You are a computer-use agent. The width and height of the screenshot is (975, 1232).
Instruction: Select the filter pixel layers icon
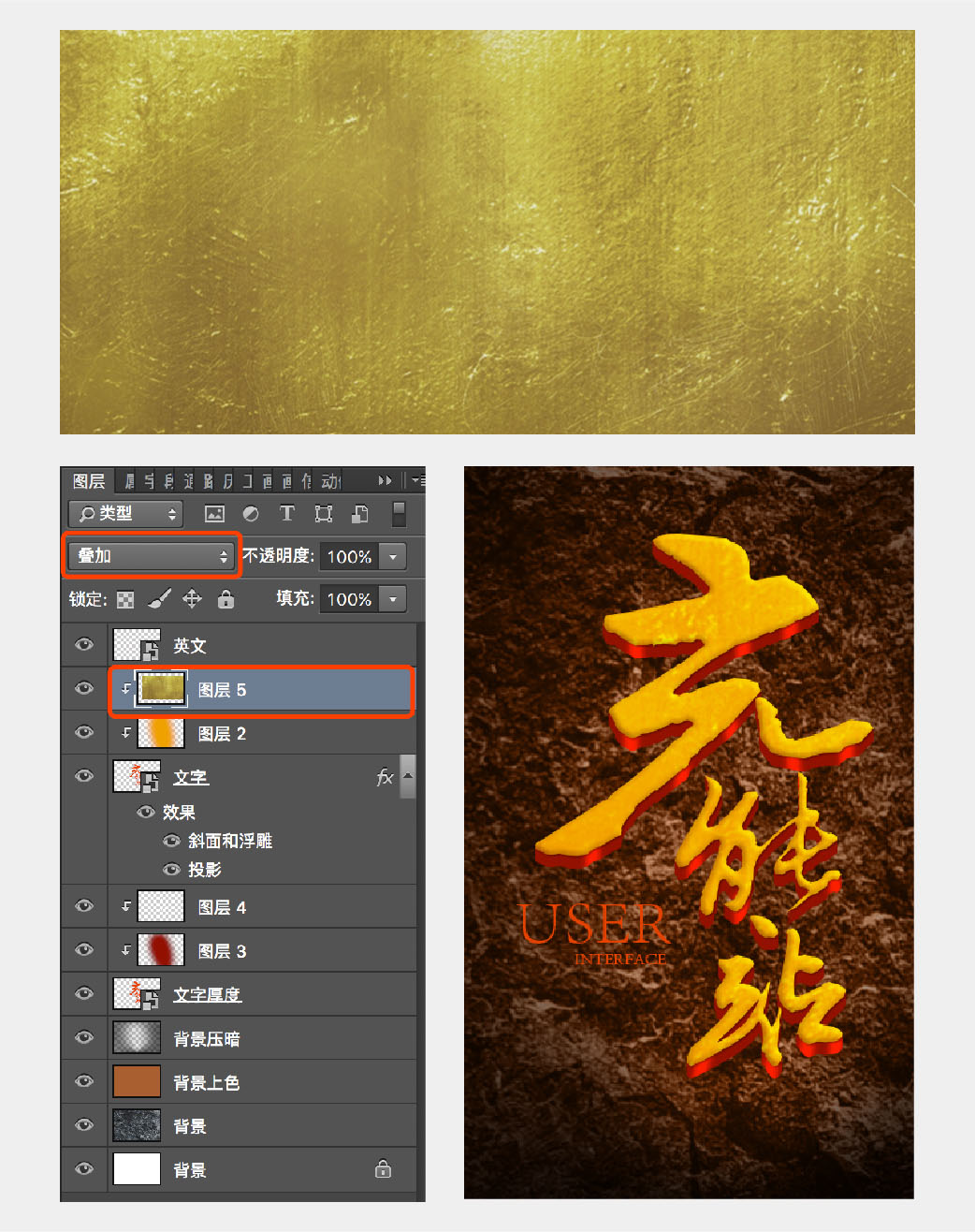coord(214,514)
